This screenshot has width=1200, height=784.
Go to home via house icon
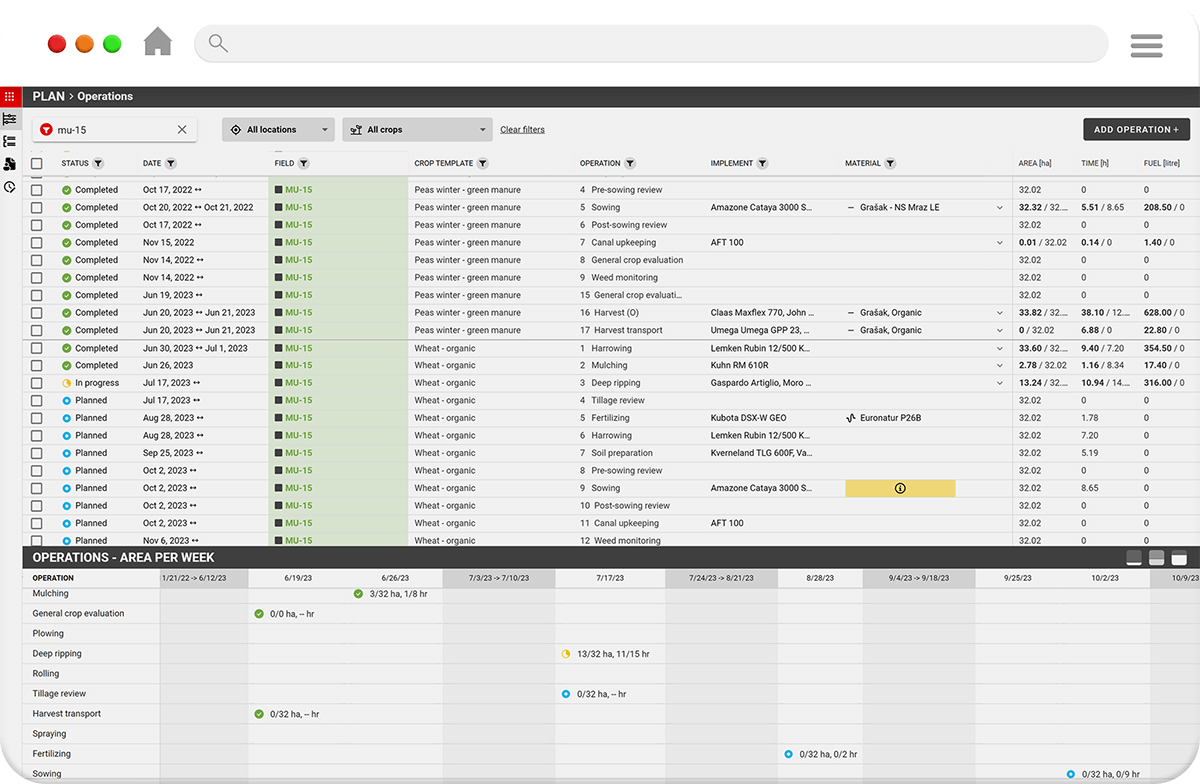coord(158,42)
